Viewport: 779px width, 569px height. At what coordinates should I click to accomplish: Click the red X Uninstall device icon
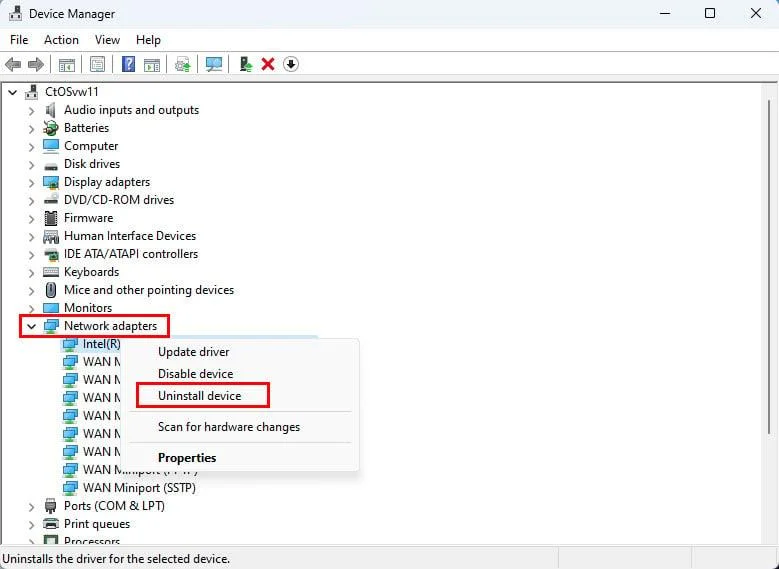[268, 64]
